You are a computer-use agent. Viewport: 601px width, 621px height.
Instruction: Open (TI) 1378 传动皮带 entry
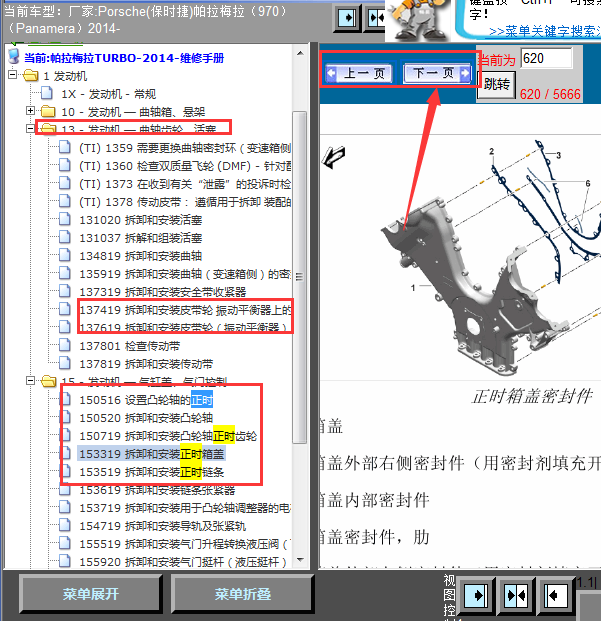185,202
